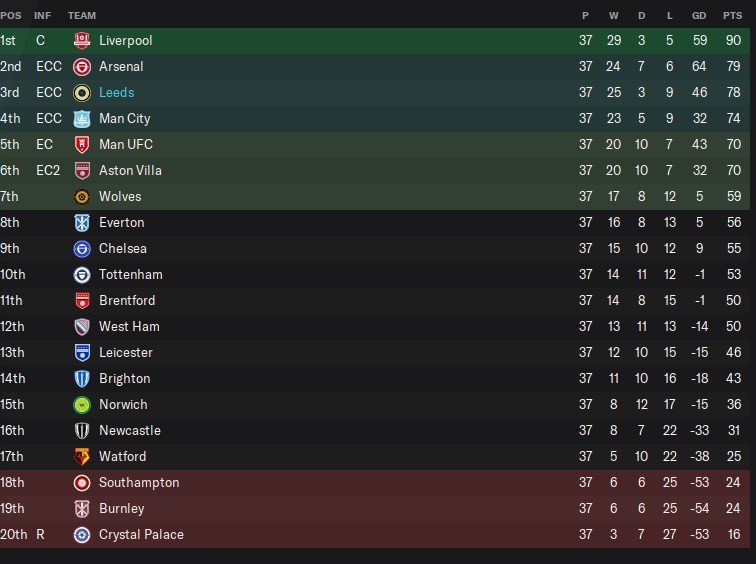
Task: Click the Chelsea club badge icon
Action: (x=82, y=249)
